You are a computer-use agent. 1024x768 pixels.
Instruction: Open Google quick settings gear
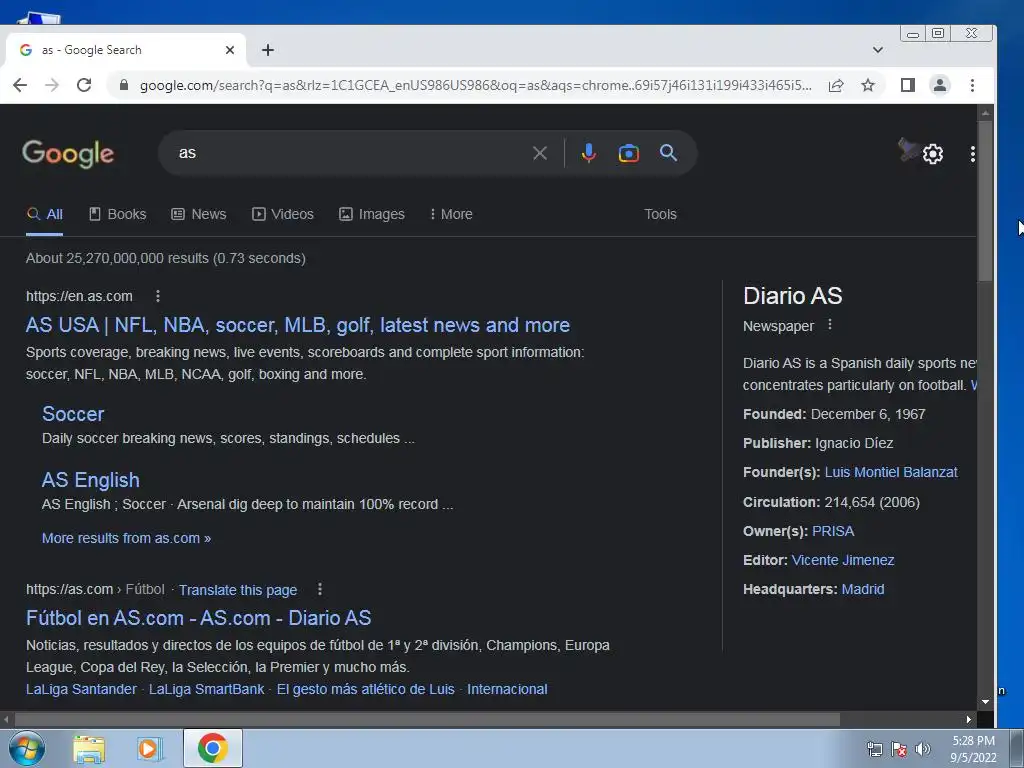[933, 154]
